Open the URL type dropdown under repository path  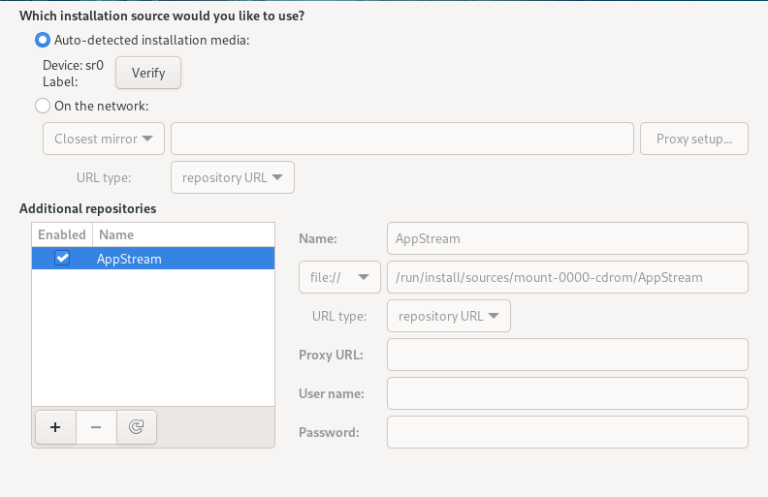pyautogui.click(x=449, y=316)
